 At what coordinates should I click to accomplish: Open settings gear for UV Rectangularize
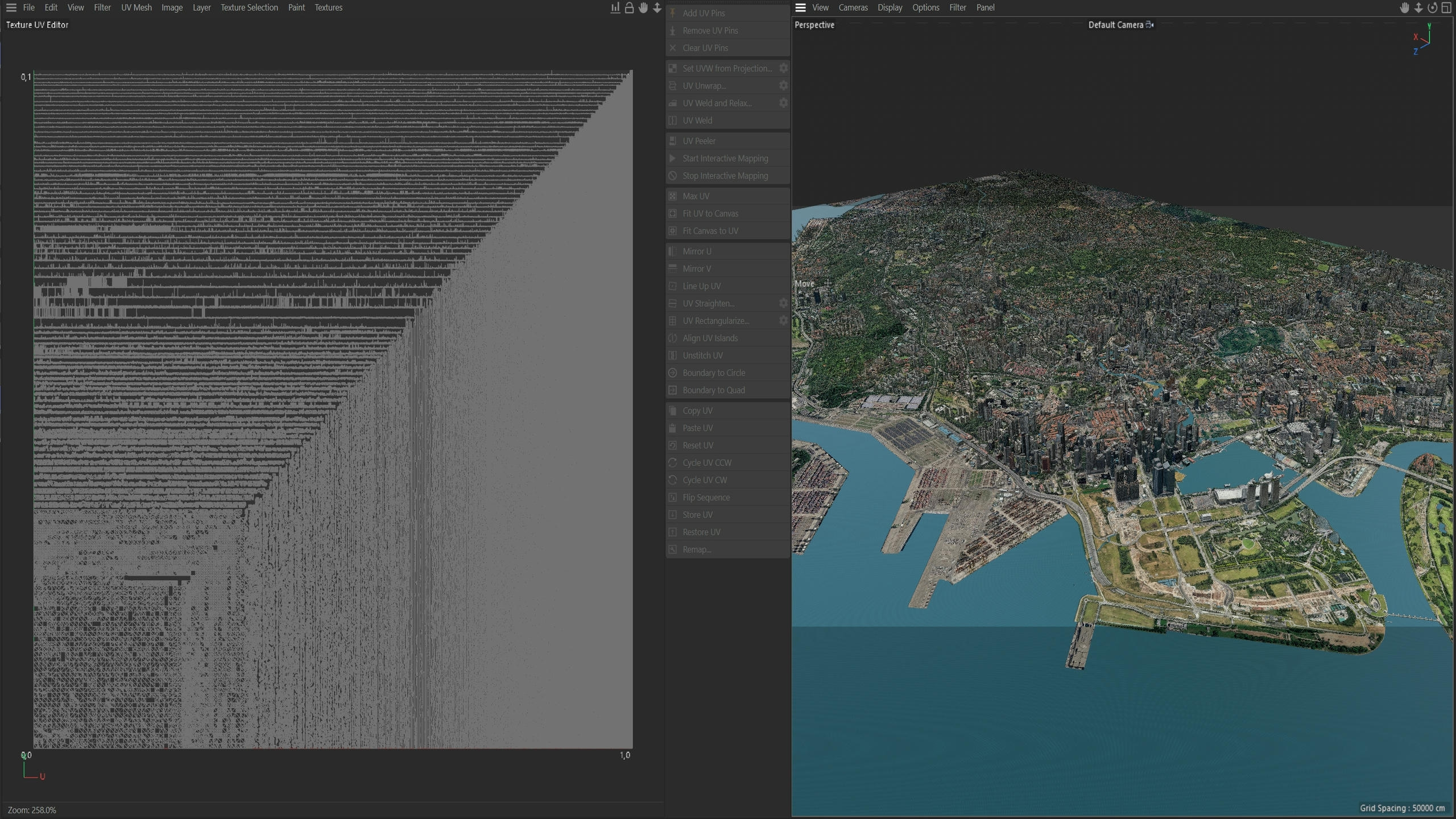[783, 321]
